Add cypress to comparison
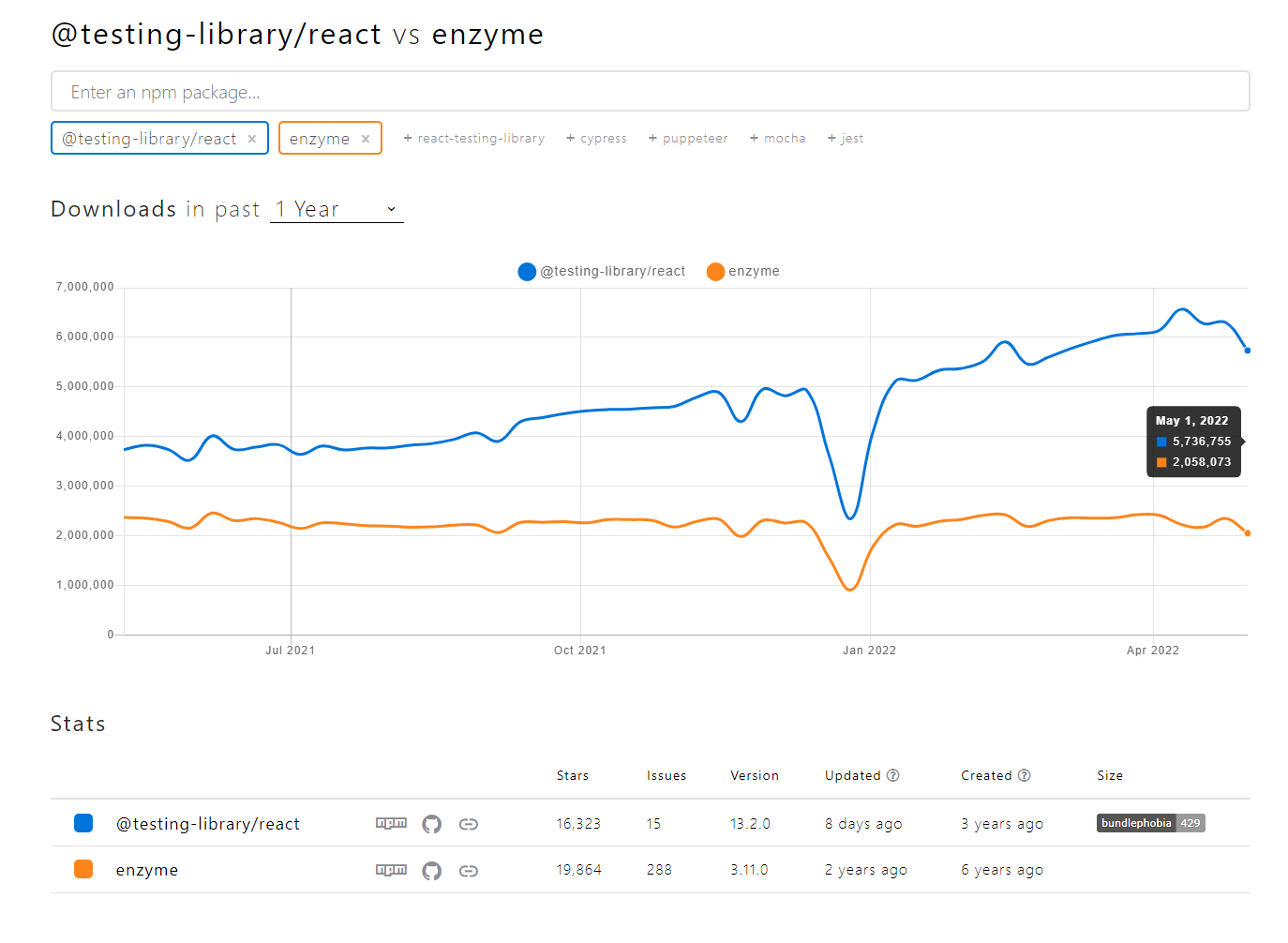 coord(596,138)
